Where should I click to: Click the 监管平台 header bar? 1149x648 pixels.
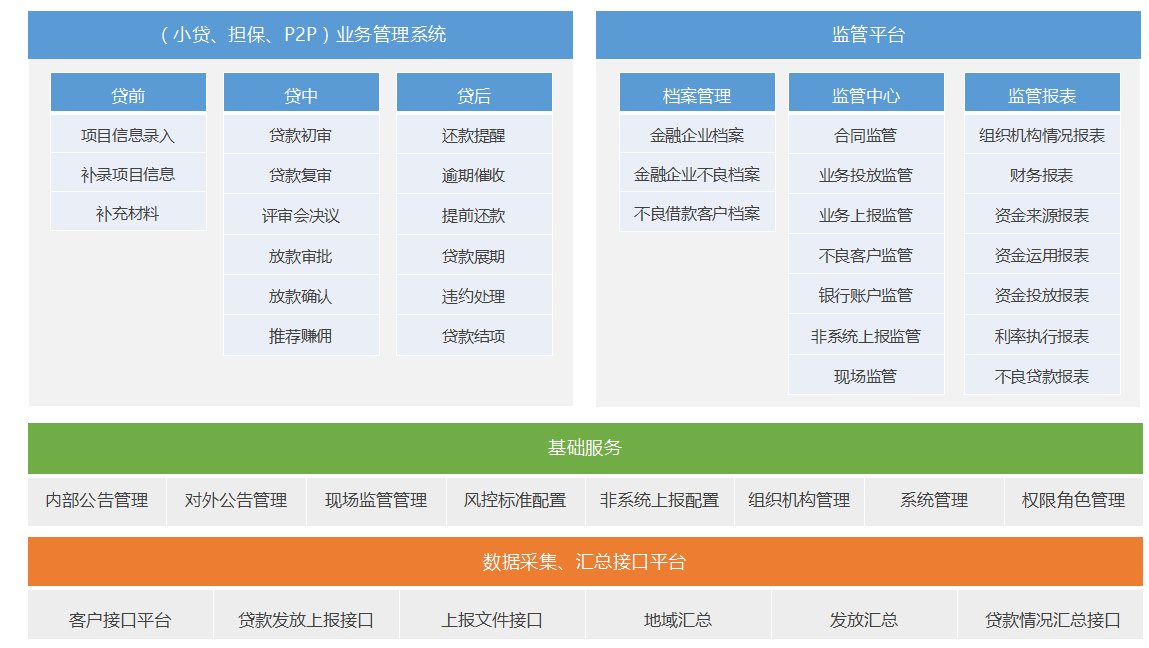click(x=867, y=35)
